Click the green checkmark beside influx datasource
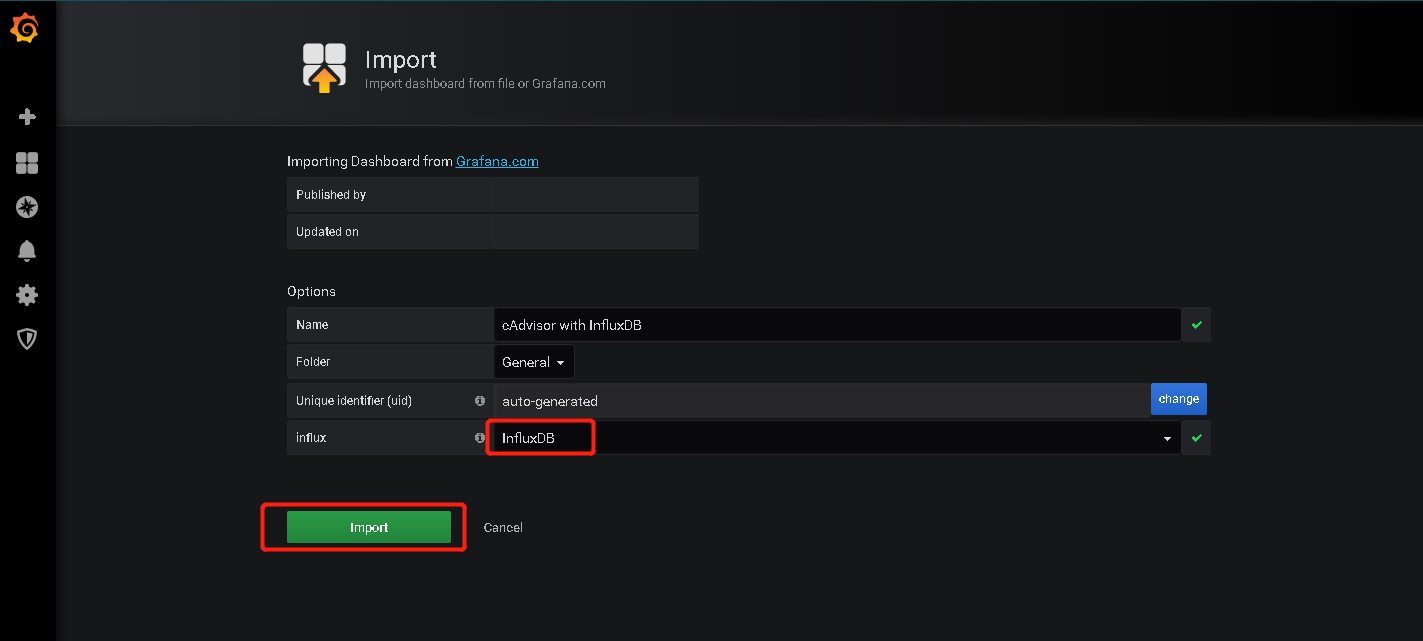Screen dimensions: 1423x641 pos(1196,437)
